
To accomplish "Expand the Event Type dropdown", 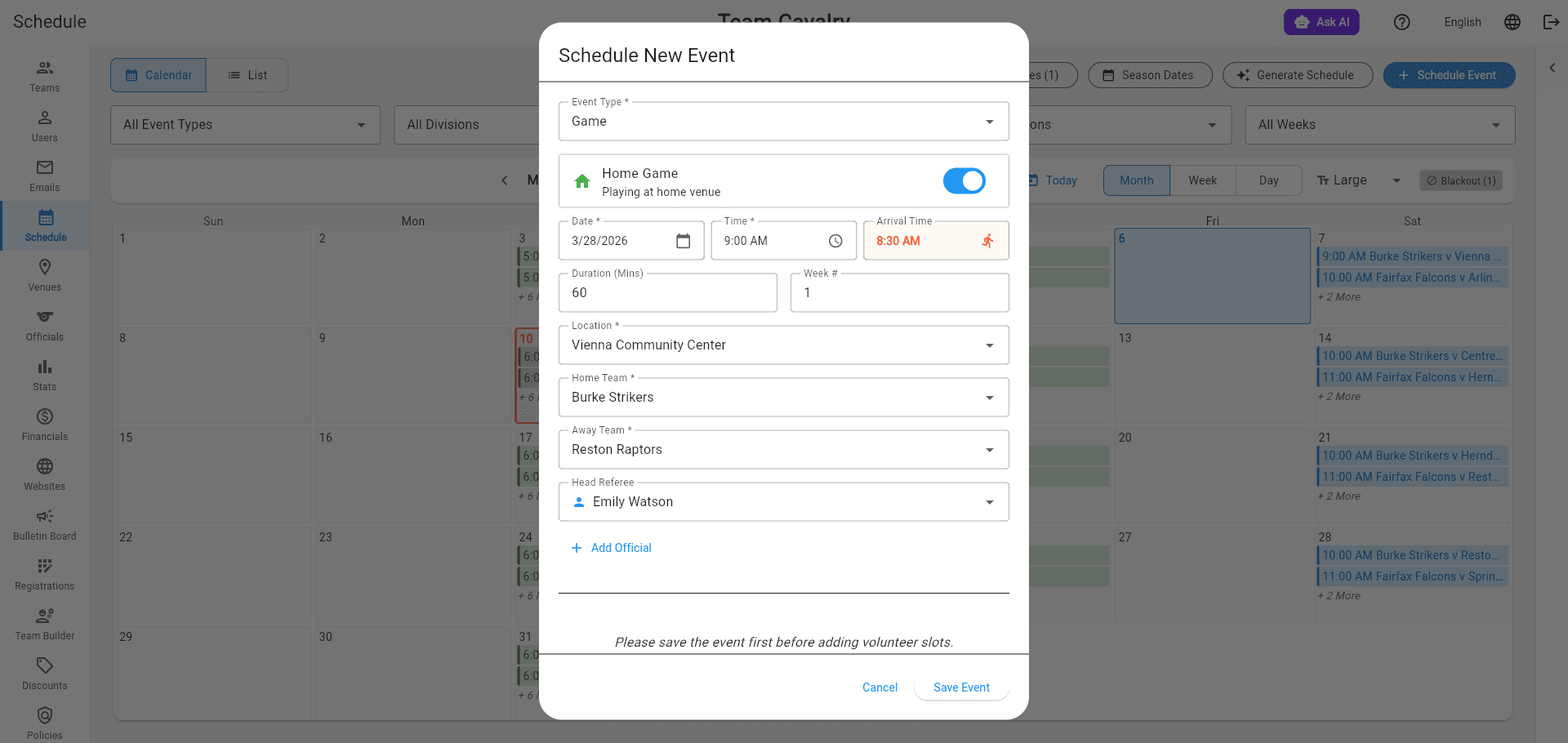I will (x=784, y=122).
